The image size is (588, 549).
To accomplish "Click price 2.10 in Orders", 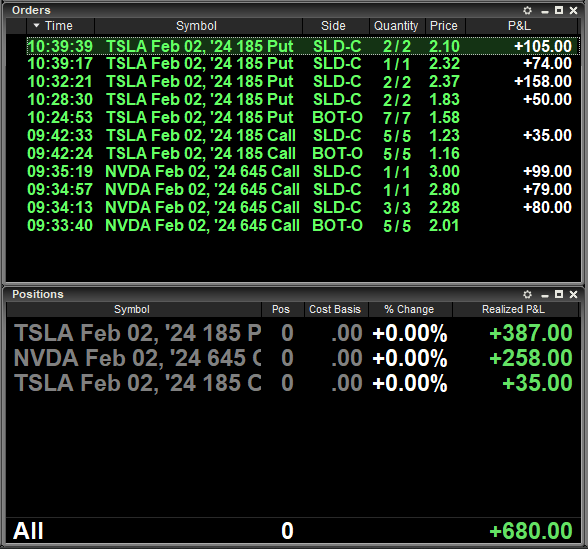I will 444,46.
